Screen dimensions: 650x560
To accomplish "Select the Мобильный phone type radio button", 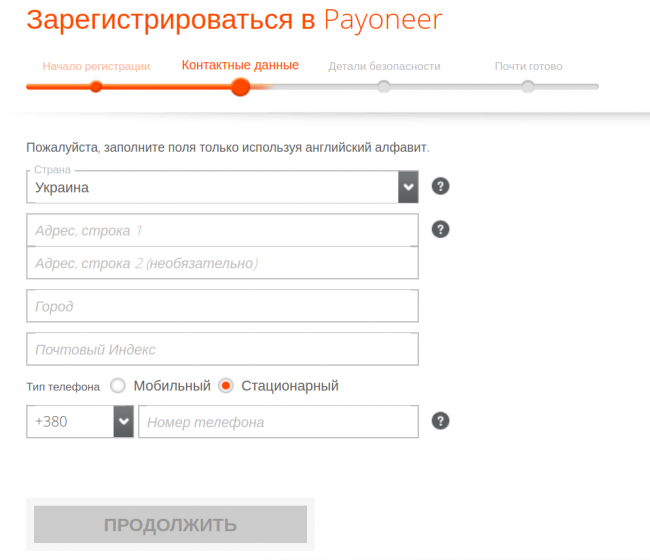I will tap(118, 385).
